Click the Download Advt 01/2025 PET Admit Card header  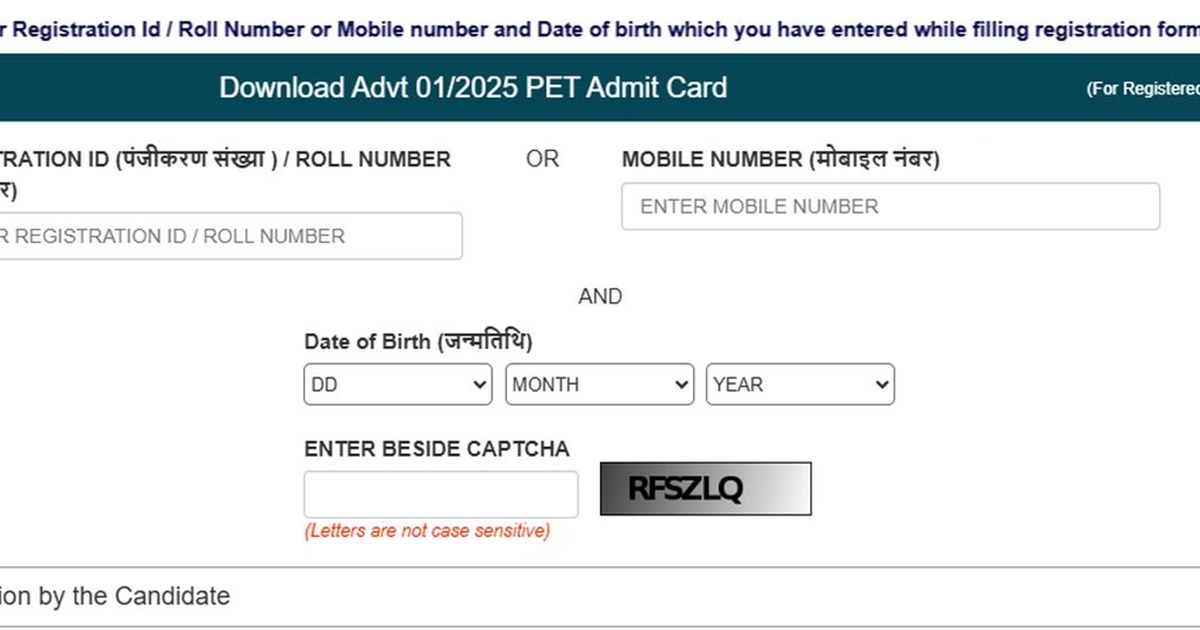(473, 88)
